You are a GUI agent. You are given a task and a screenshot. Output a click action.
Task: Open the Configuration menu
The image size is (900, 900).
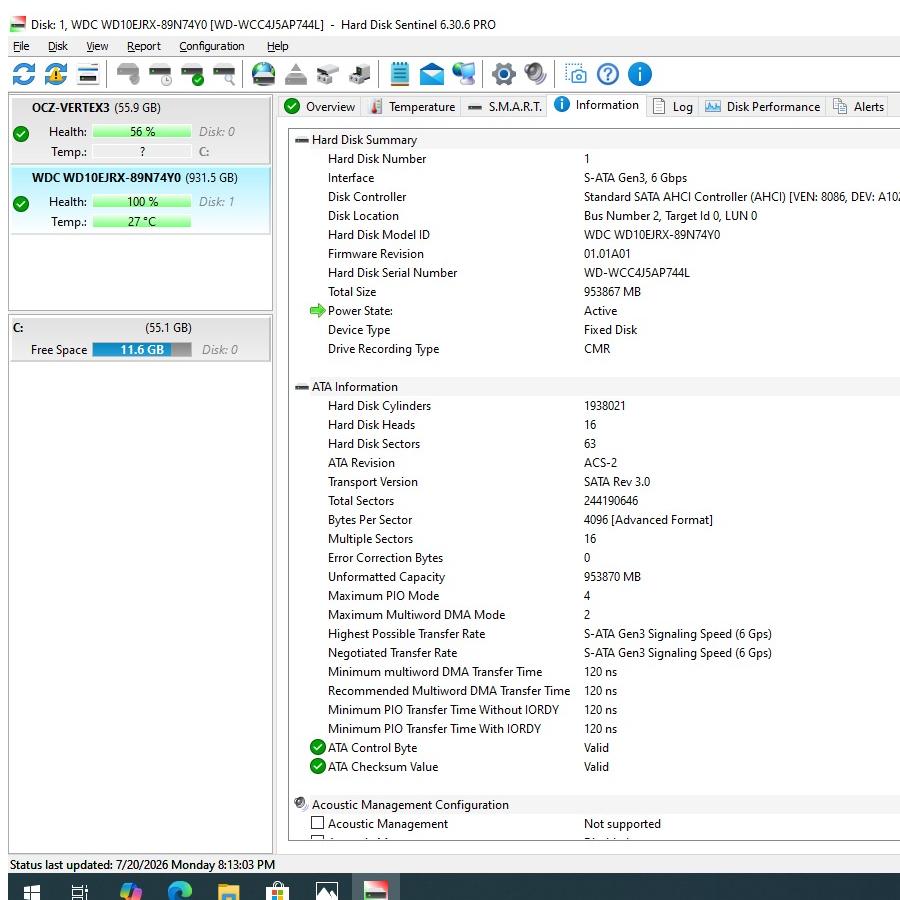pos(212,46)
